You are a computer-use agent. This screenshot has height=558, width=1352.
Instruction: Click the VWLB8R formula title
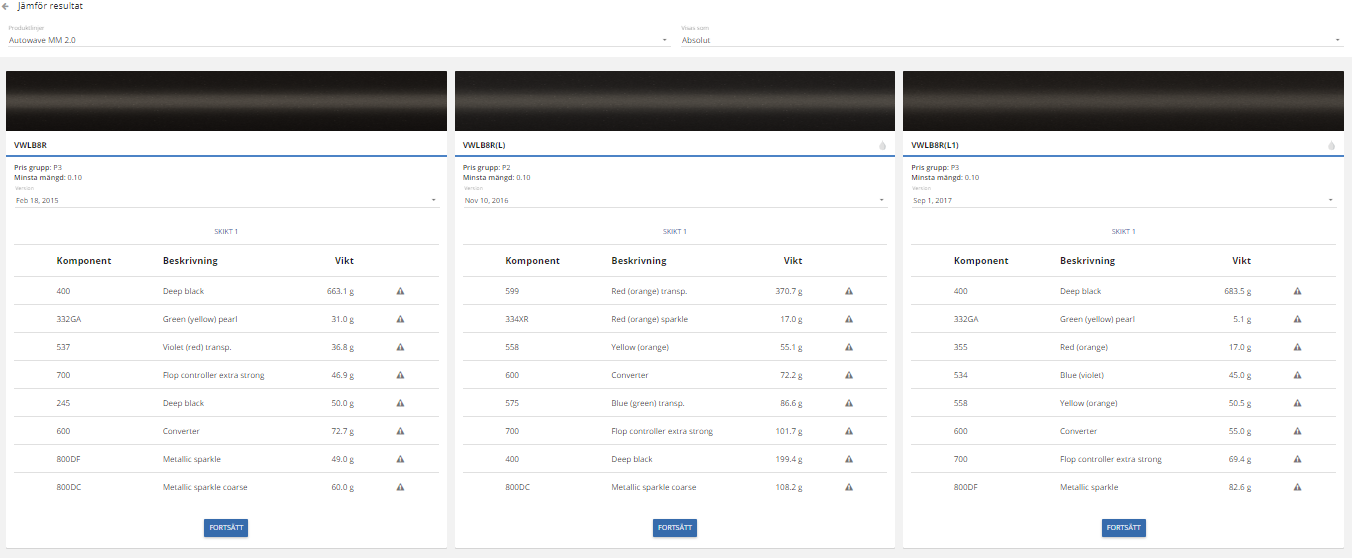pyautogui.click(x=32, y=145)
